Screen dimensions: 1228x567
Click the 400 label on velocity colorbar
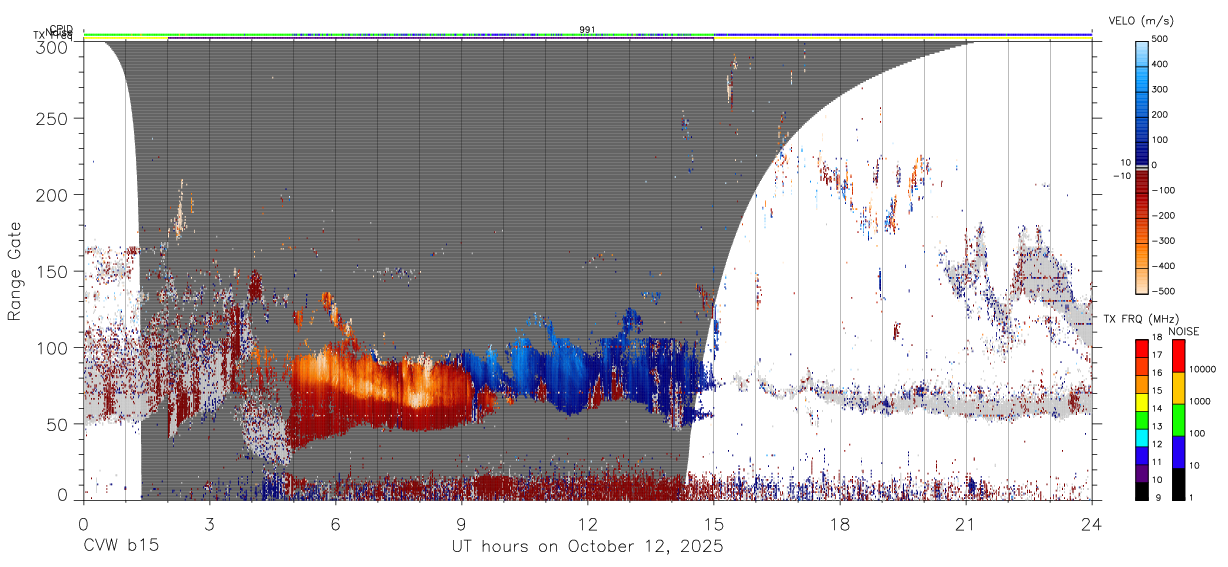[x=1160, y=64]
